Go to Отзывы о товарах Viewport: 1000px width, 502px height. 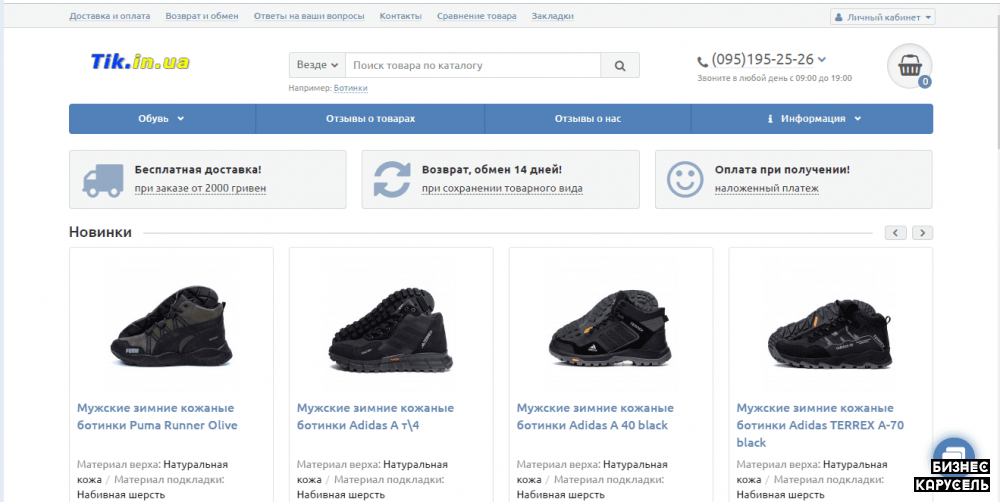pos(370,118)
